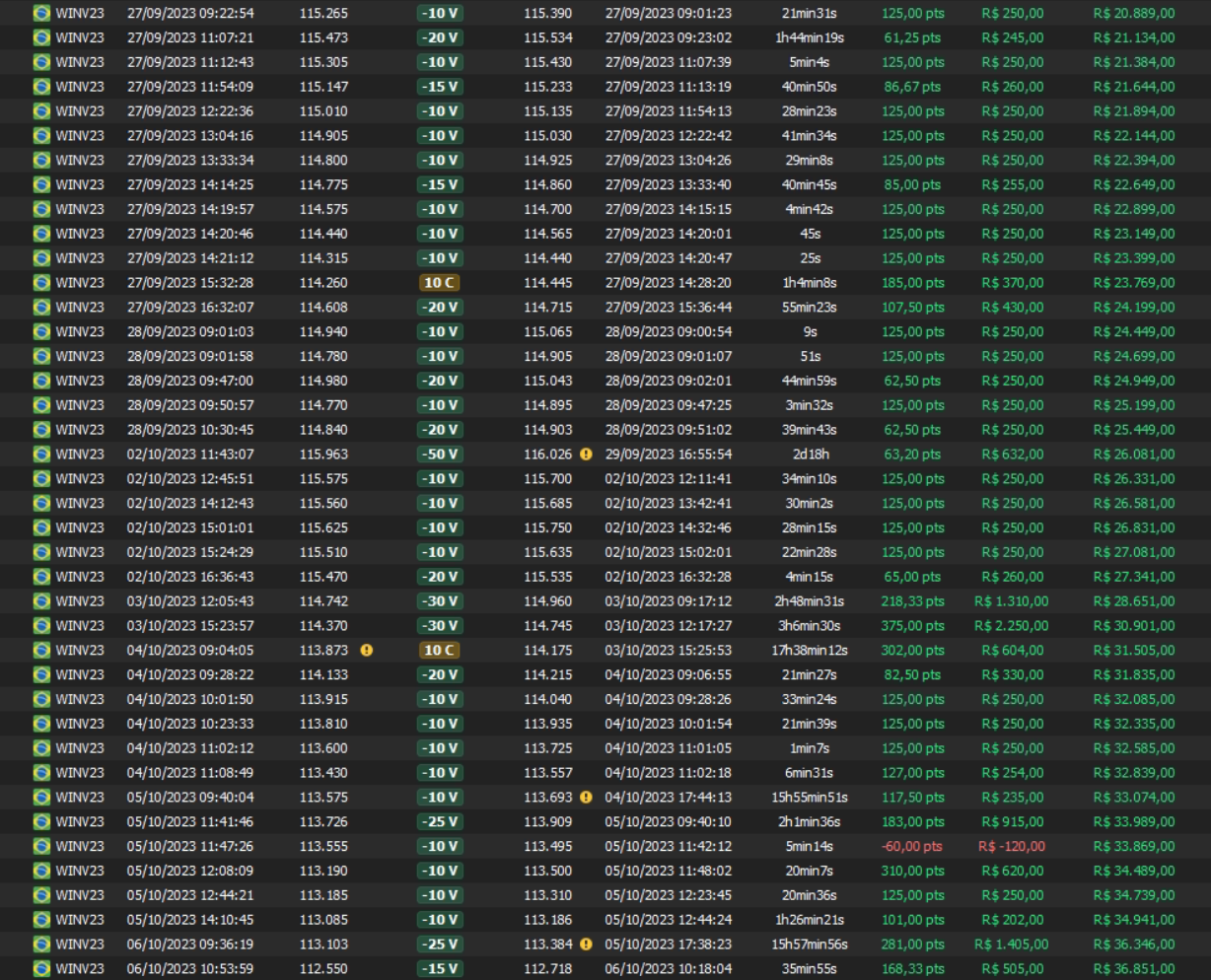Viewport: 1211px width, 980px height.
Task: Click the final balance R$ 36.851,00
Action: tap(1133, 969)
